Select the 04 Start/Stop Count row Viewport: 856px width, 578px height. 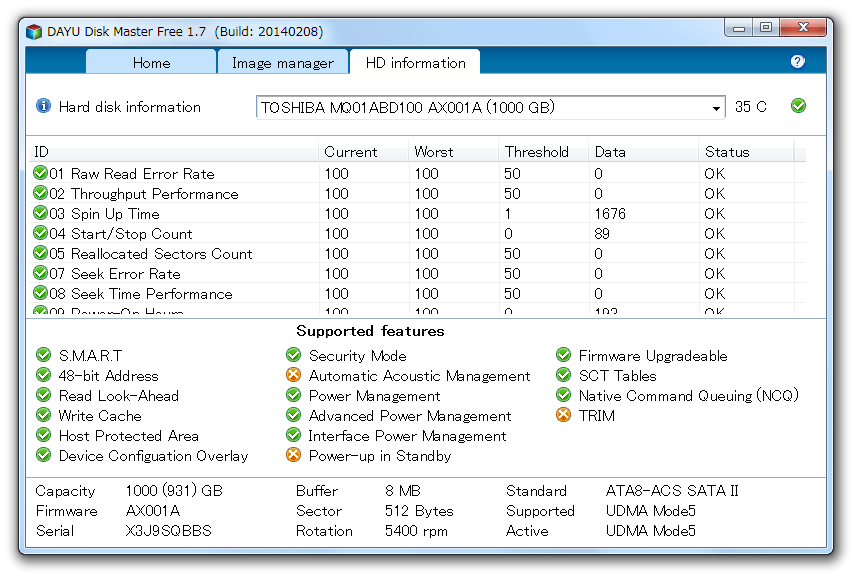tap(418, 234)
